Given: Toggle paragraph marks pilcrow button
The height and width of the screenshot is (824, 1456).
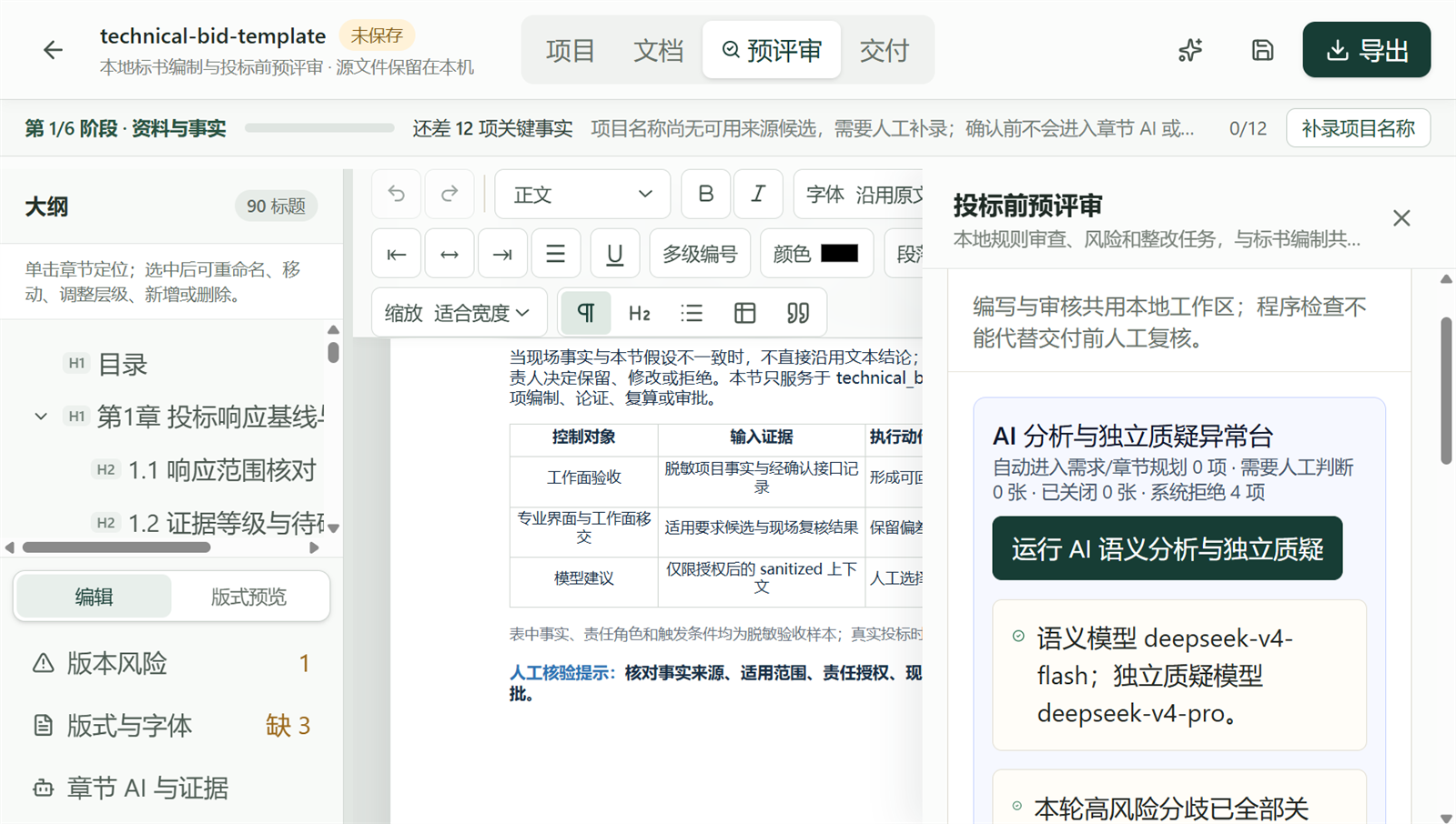Looking at the screenshot, I should [586, 313].
